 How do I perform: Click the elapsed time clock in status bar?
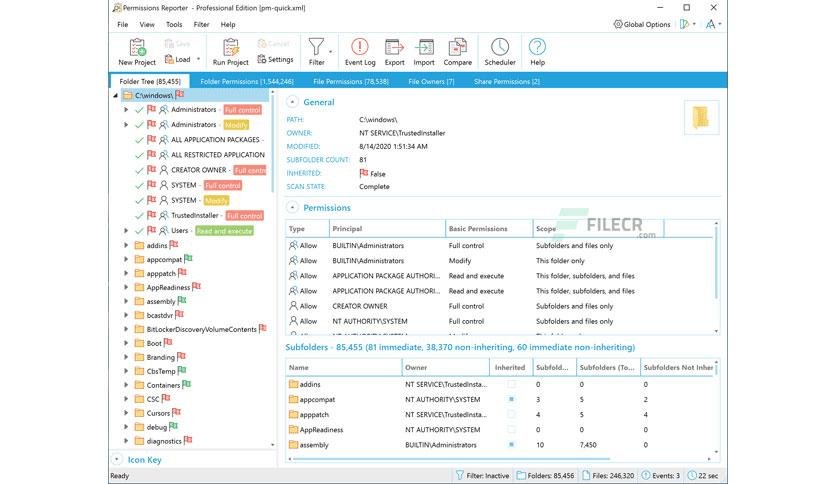pos(692,475)
